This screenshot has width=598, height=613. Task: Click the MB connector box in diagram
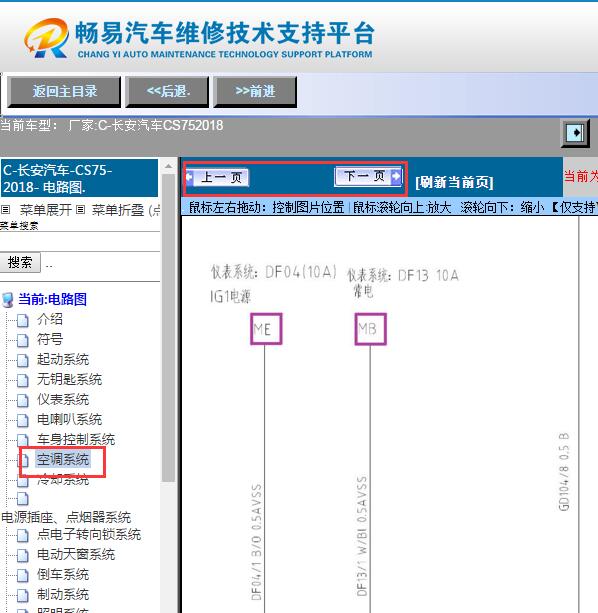tap(371, 329)
